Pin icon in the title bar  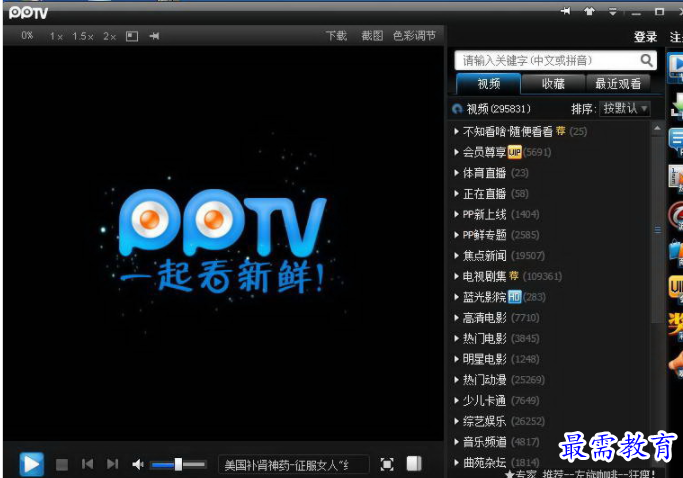pos(565,11)
